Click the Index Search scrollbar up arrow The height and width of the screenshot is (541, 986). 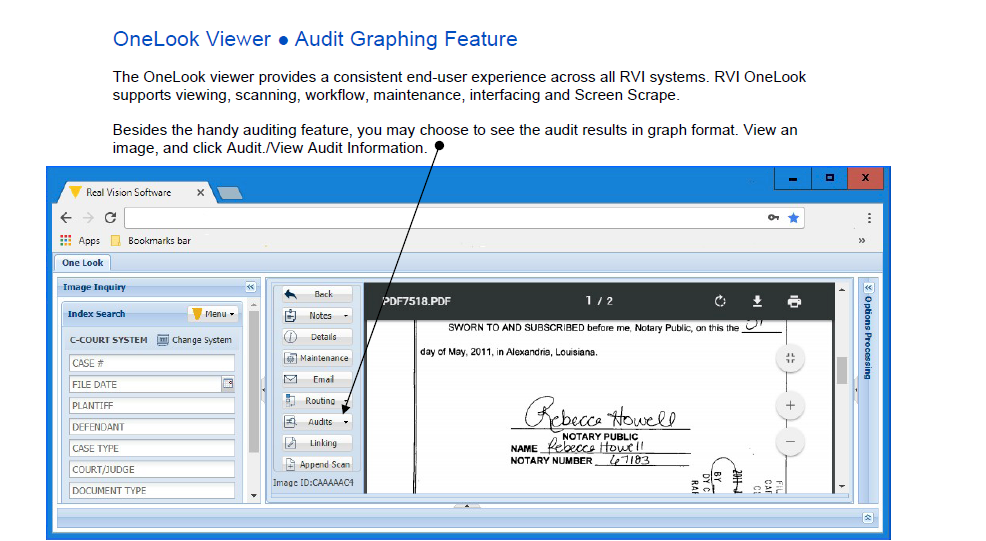[253, 305]
